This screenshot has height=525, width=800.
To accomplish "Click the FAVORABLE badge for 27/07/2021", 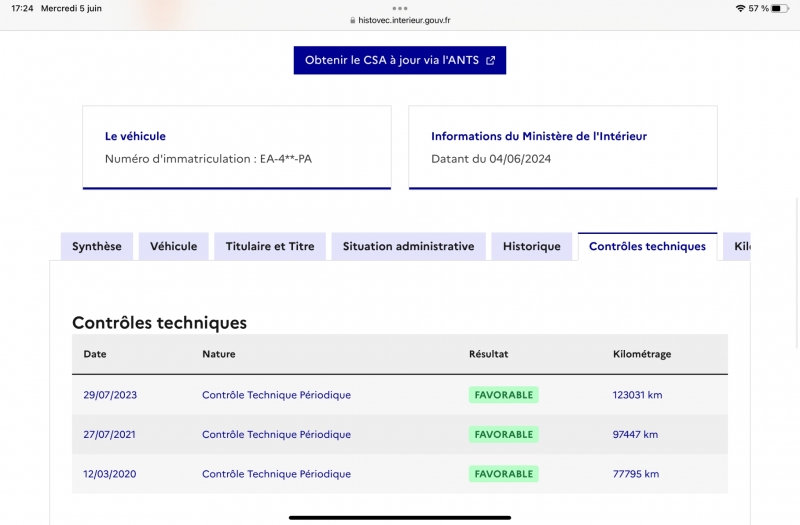I will click(504, 434).
